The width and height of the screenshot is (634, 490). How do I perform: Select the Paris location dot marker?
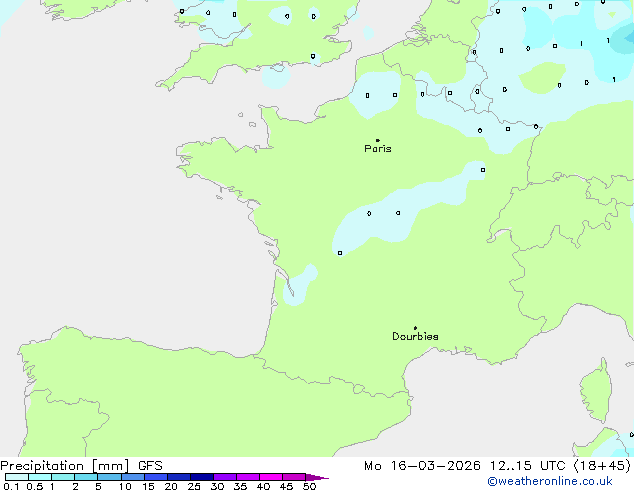377,140
